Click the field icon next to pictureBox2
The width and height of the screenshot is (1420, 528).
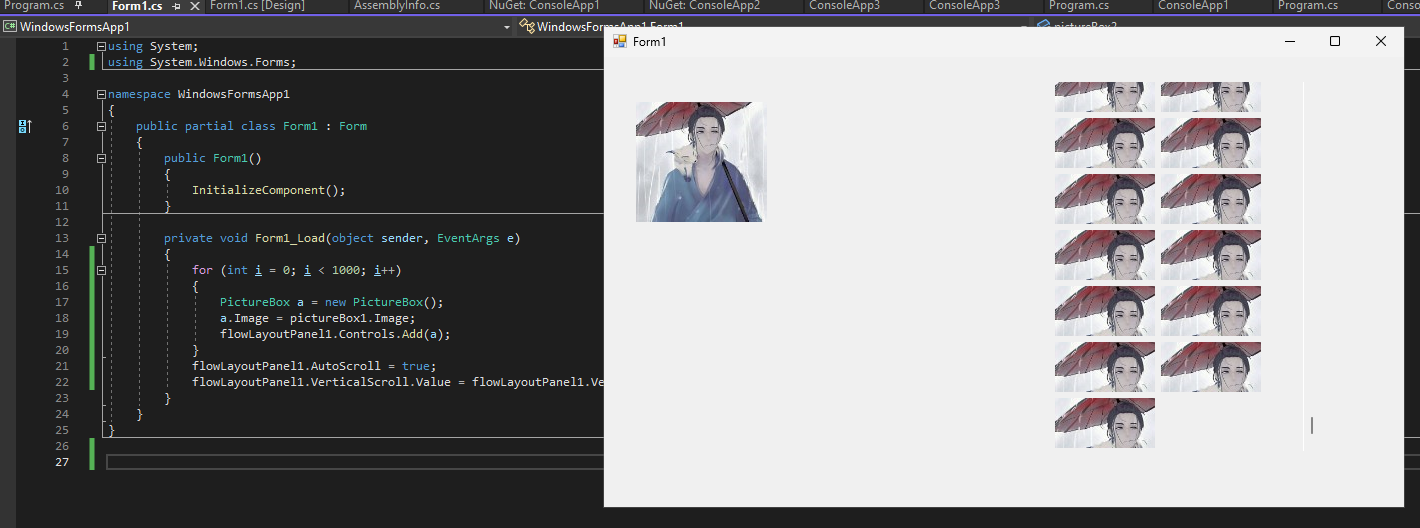[x=1043, y=25]
